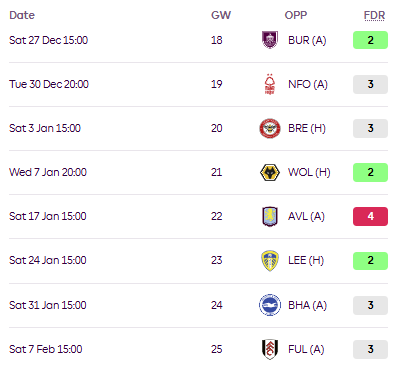Select the Sat 24 Jan 15:00 fixture row
The image size is (402, 367).
(198, 261)
